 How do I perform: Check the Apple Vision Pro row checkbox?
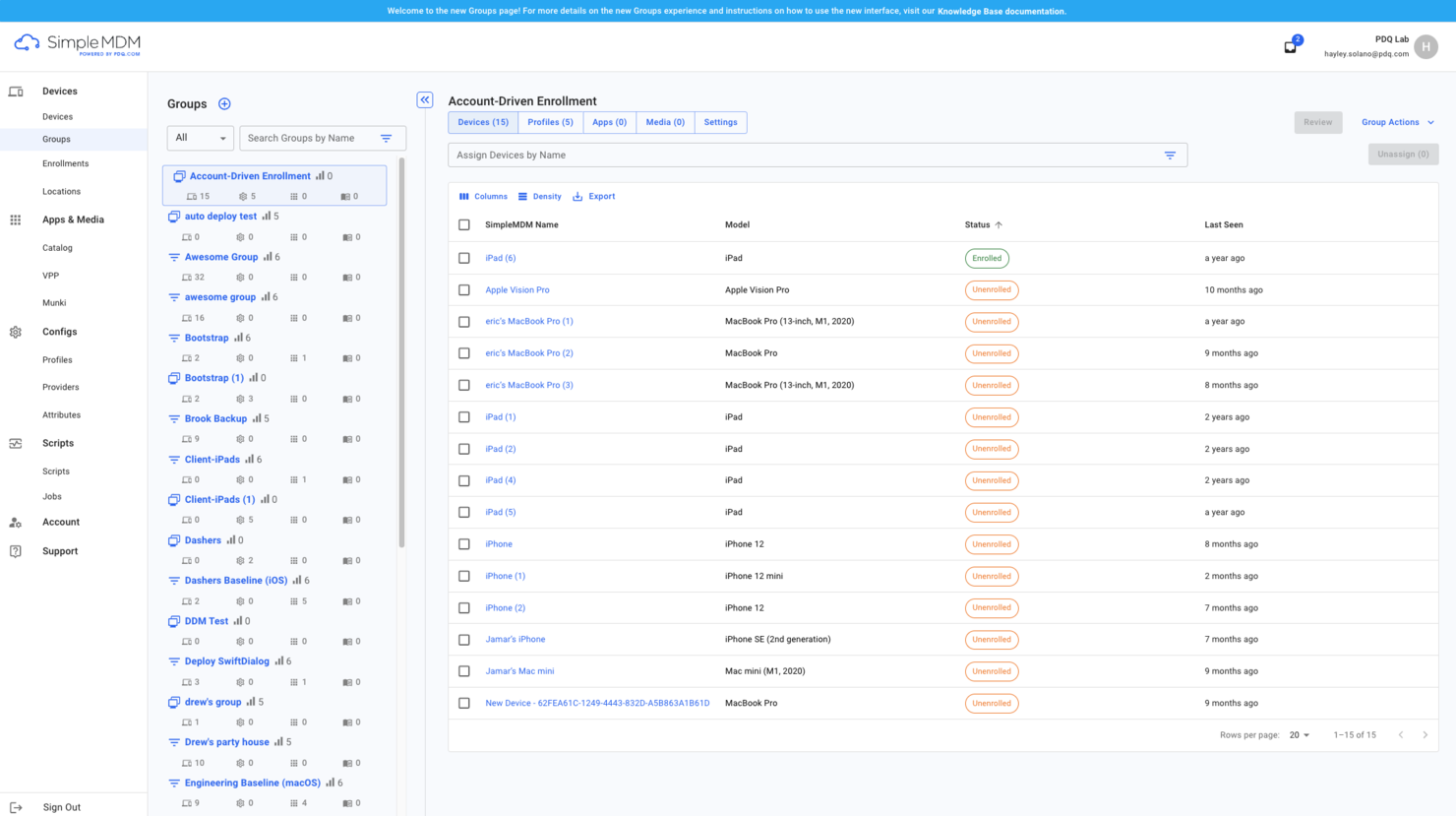pos(464,290)
